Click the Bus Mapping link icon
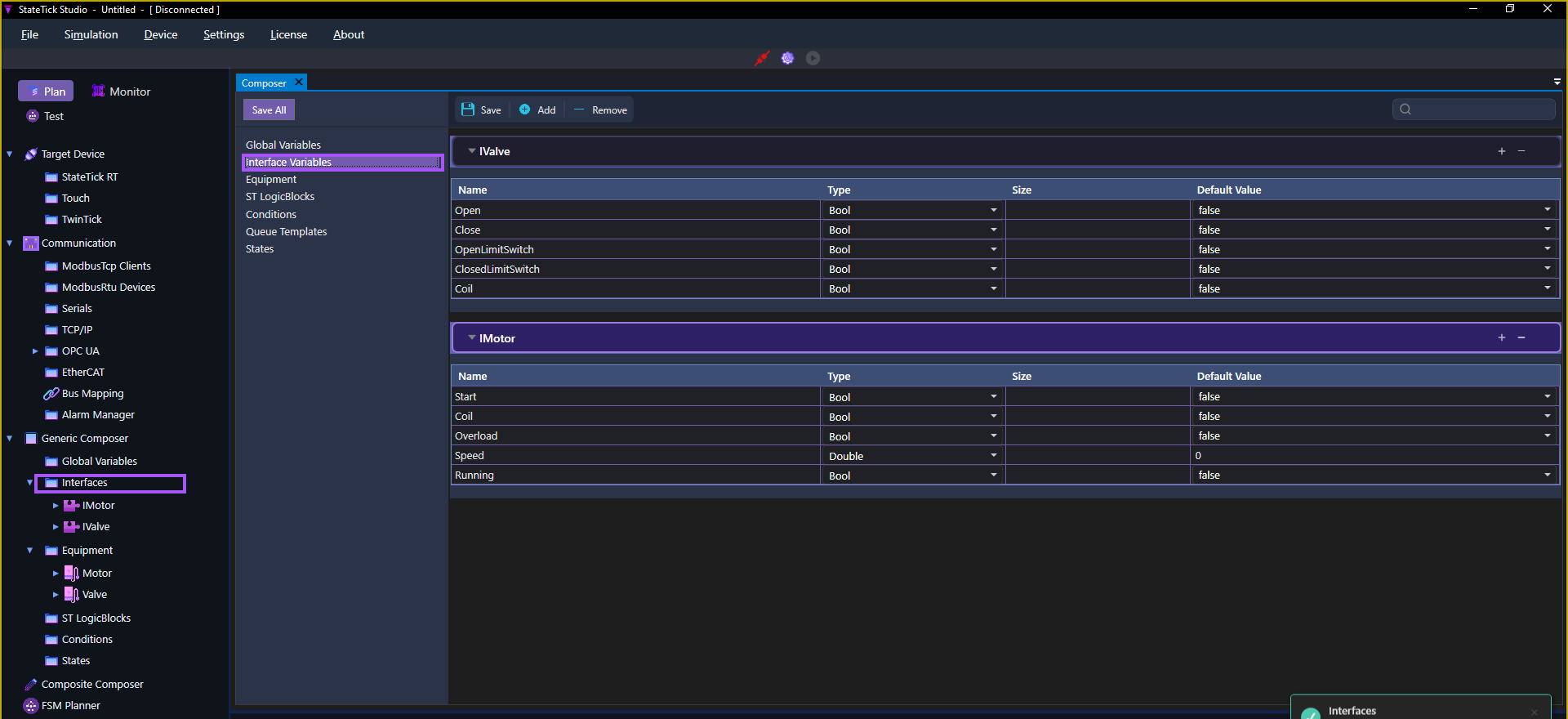 pos(51,394)
